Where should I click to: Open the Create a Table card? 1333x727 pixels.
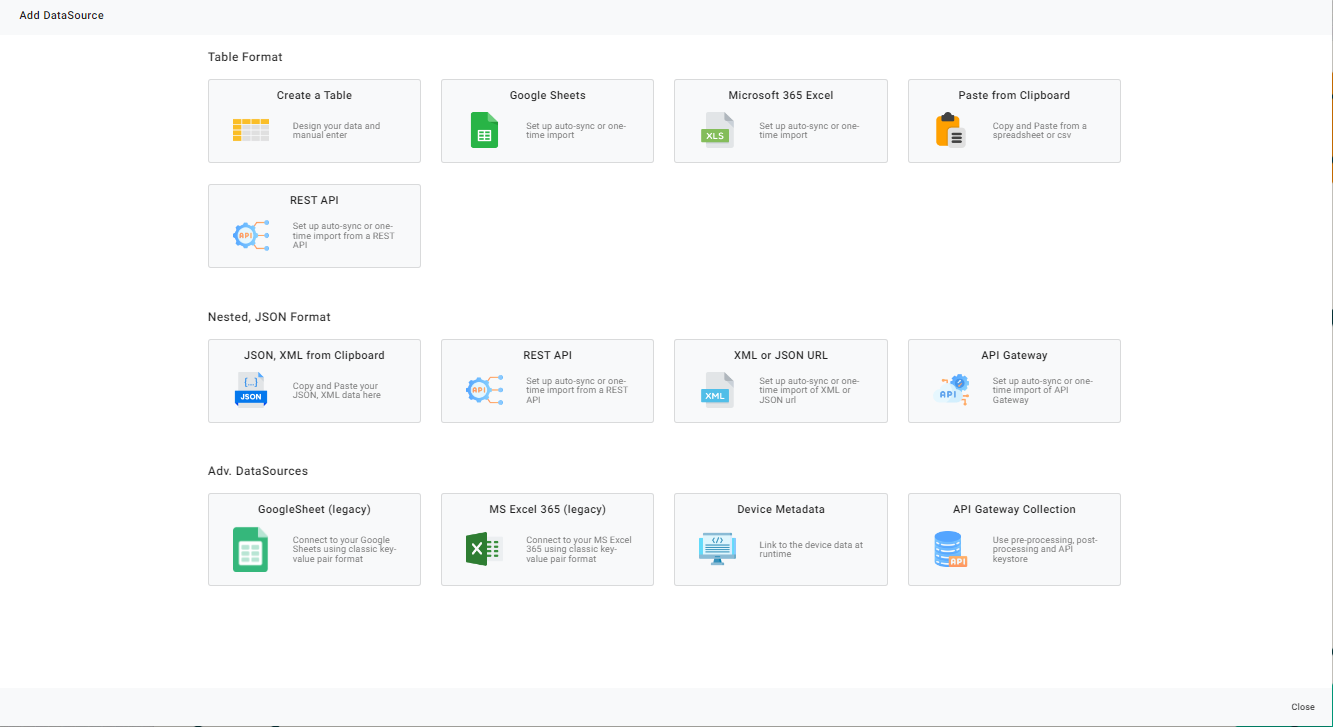[314, 120]
